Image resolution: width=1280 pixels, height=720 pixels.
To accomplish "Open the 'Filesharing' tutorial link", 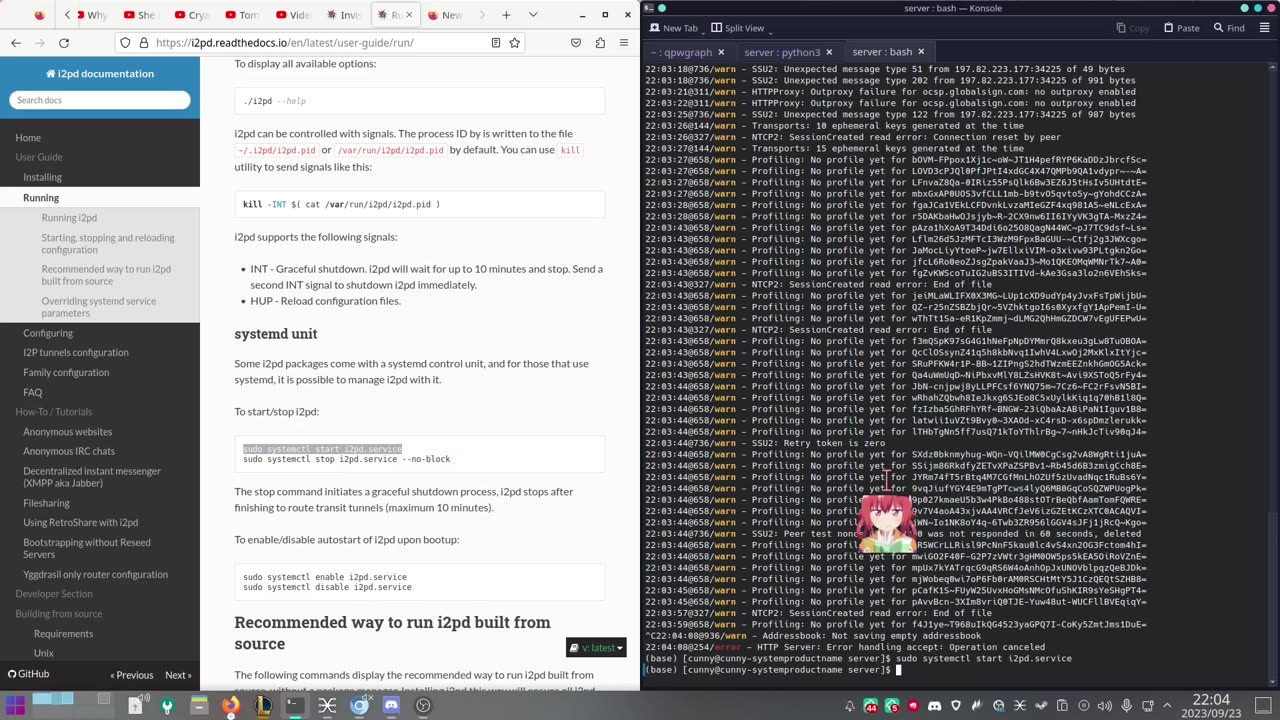I will tap(47, 503).
